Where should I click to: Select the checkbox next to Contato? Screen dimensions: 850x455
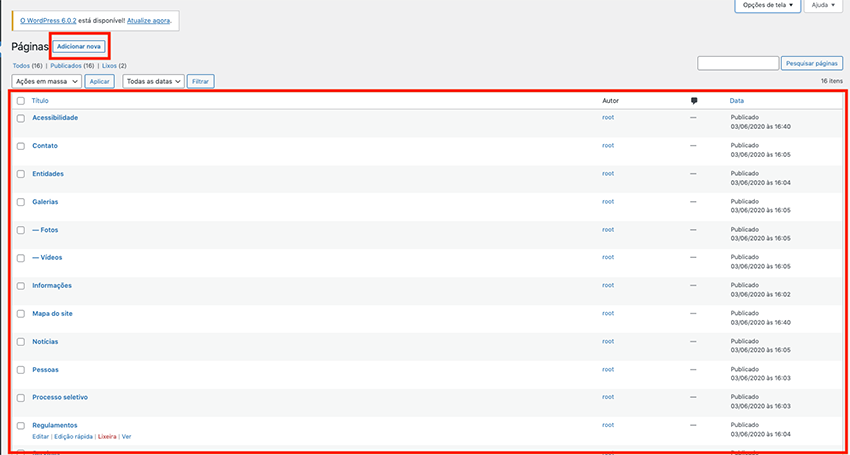point(21,146)
